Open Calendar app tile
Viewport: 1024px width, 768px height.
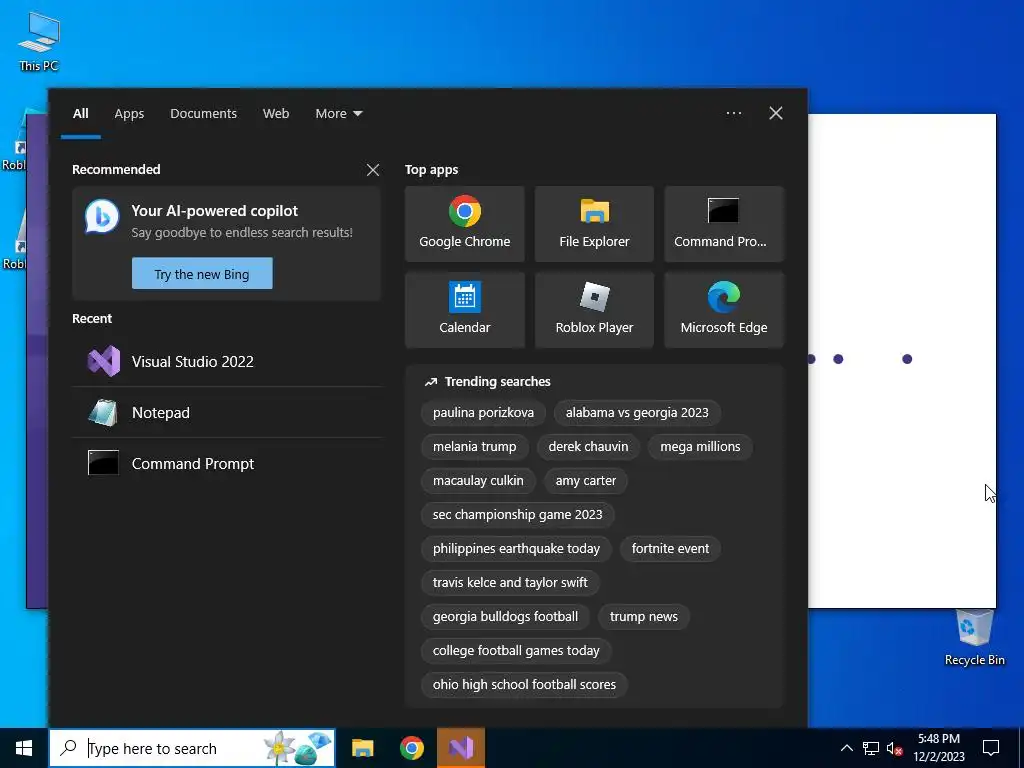tap(464, 310)
